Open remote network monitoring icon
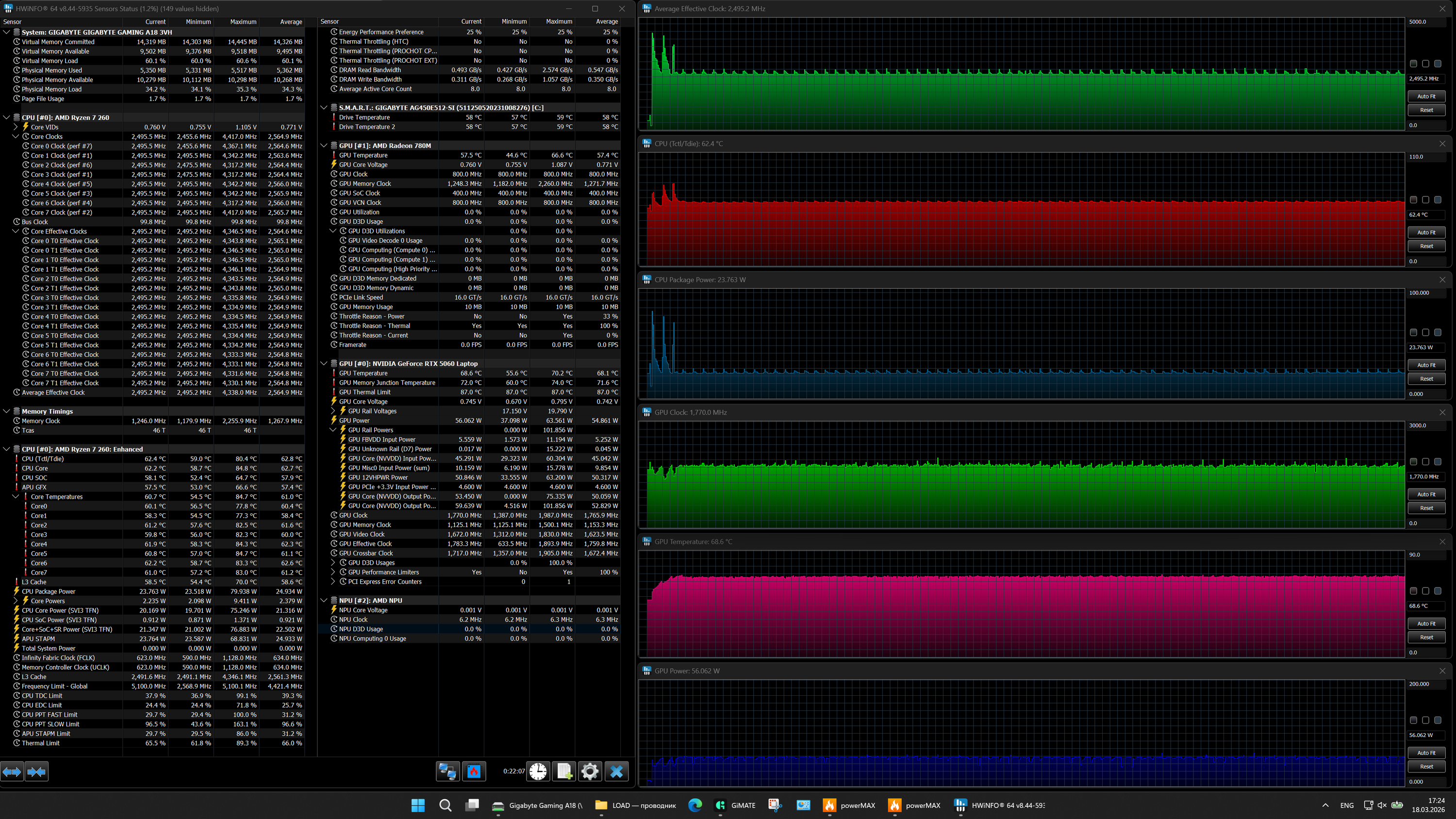The image size is (1456, 819). (447, 771)
